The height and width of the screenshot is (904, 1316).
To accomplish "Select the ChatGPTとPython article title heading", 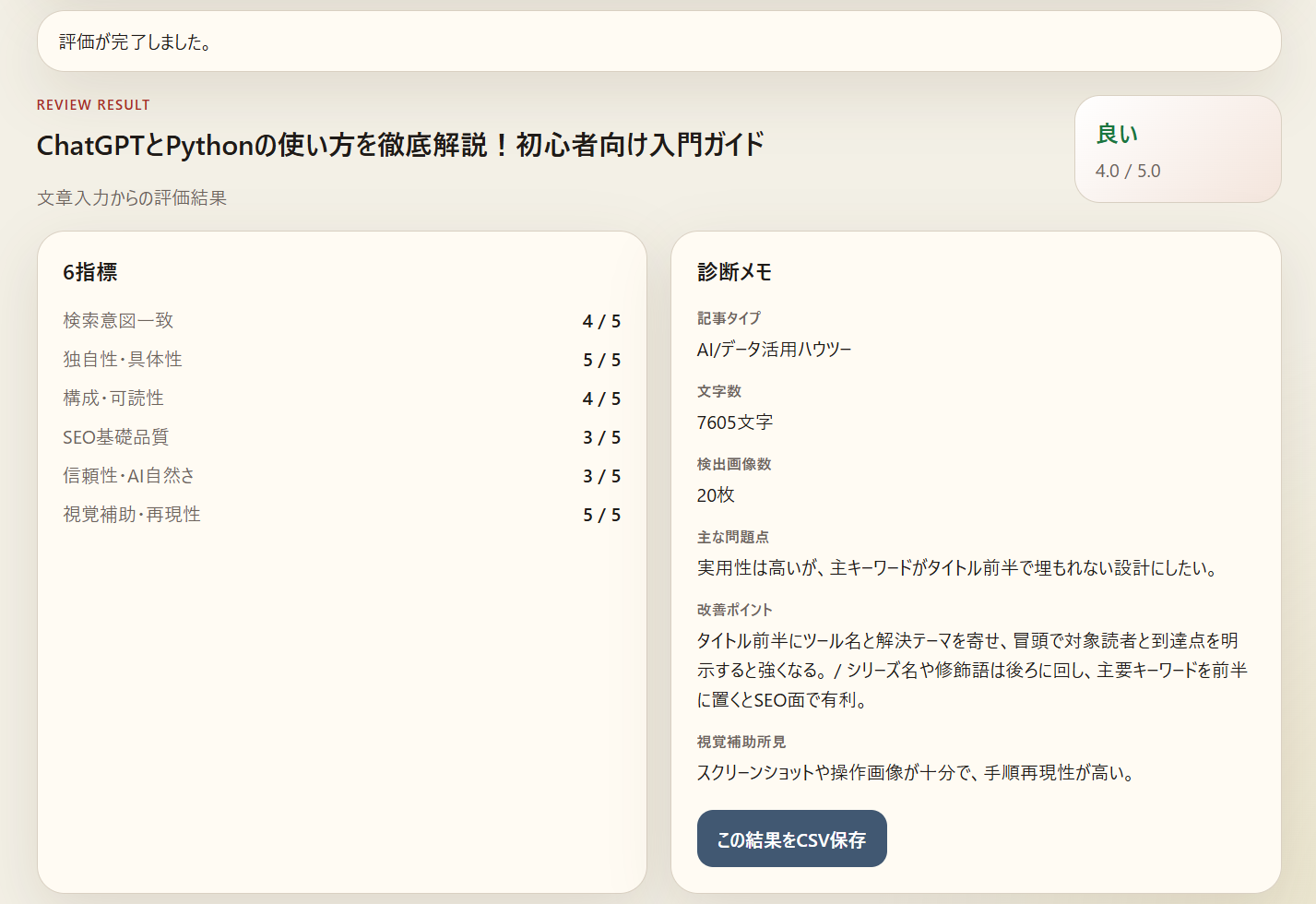I will point(400,145).
